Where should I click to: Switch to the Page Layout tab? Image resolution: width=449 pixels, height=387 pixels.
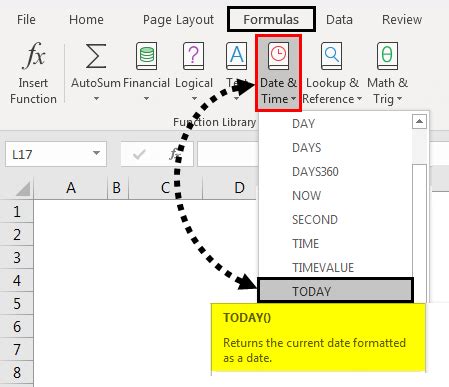point(178,20)
